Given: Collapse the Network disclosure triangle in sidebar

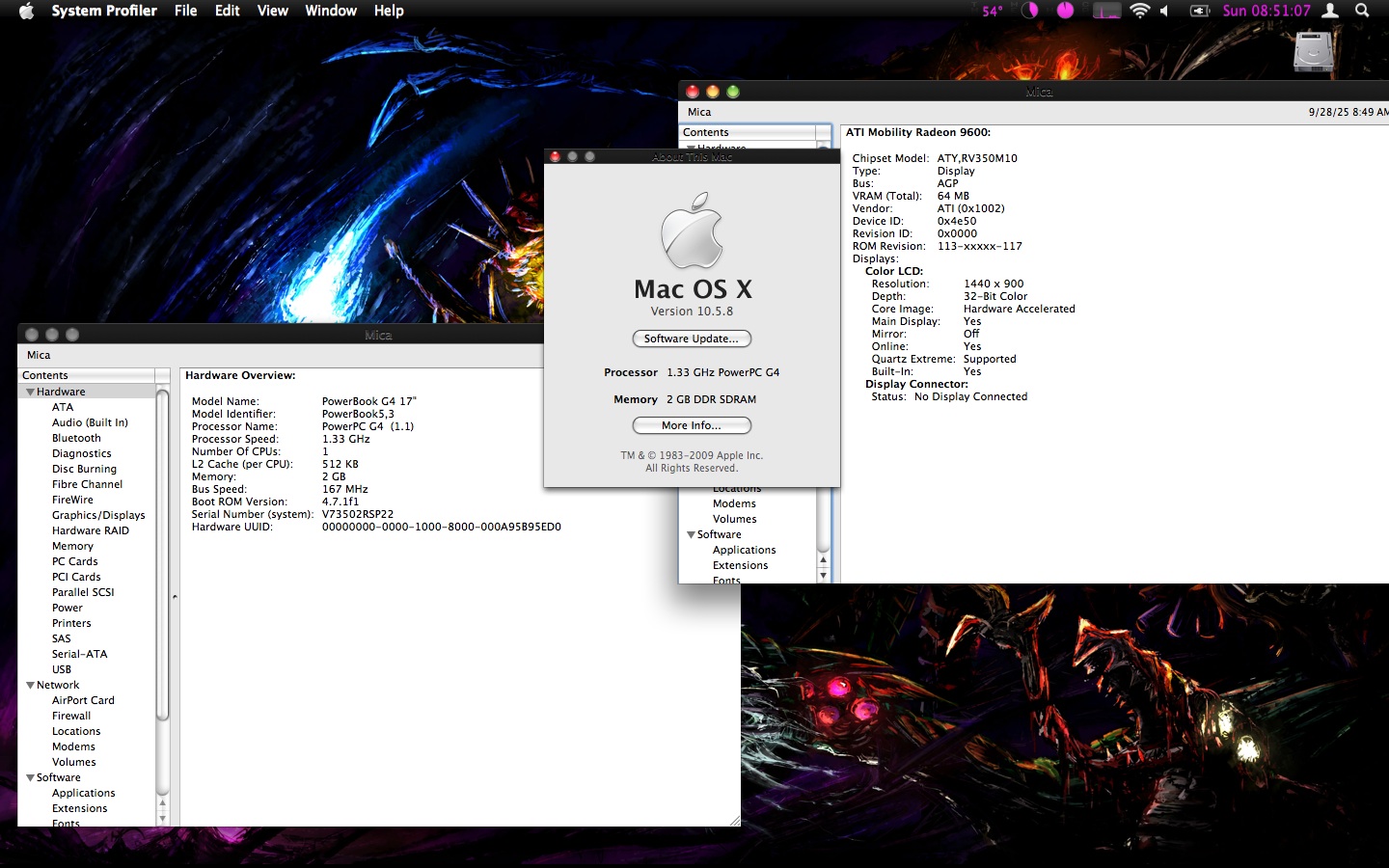Looking at the screenshot, I should [x=31, y=685].
